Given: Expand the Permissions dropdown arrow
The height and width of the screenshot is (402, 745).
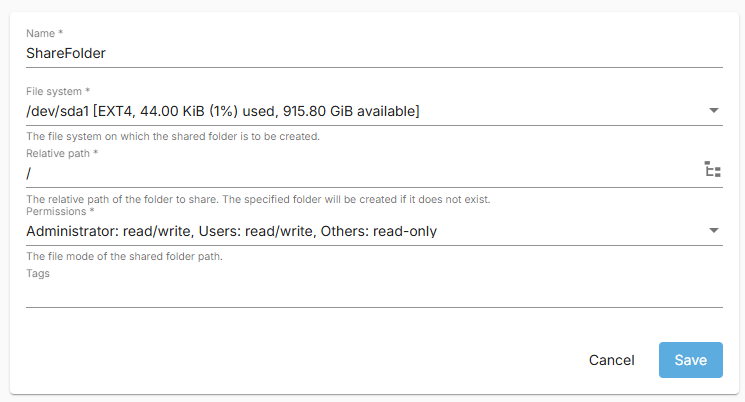Looking at the screenshot, I should pyautogui.click(x=713, y=230).
